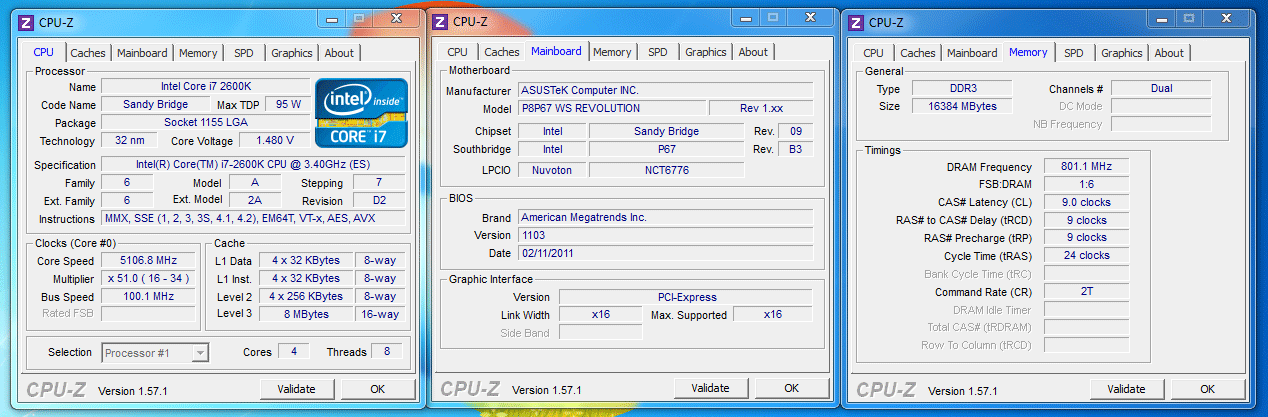Click the Multiplier value 'x 51.0 ( 16 - 34 )'
The height and width of the screenshot is (417, 1268).
tap(148, 278)
